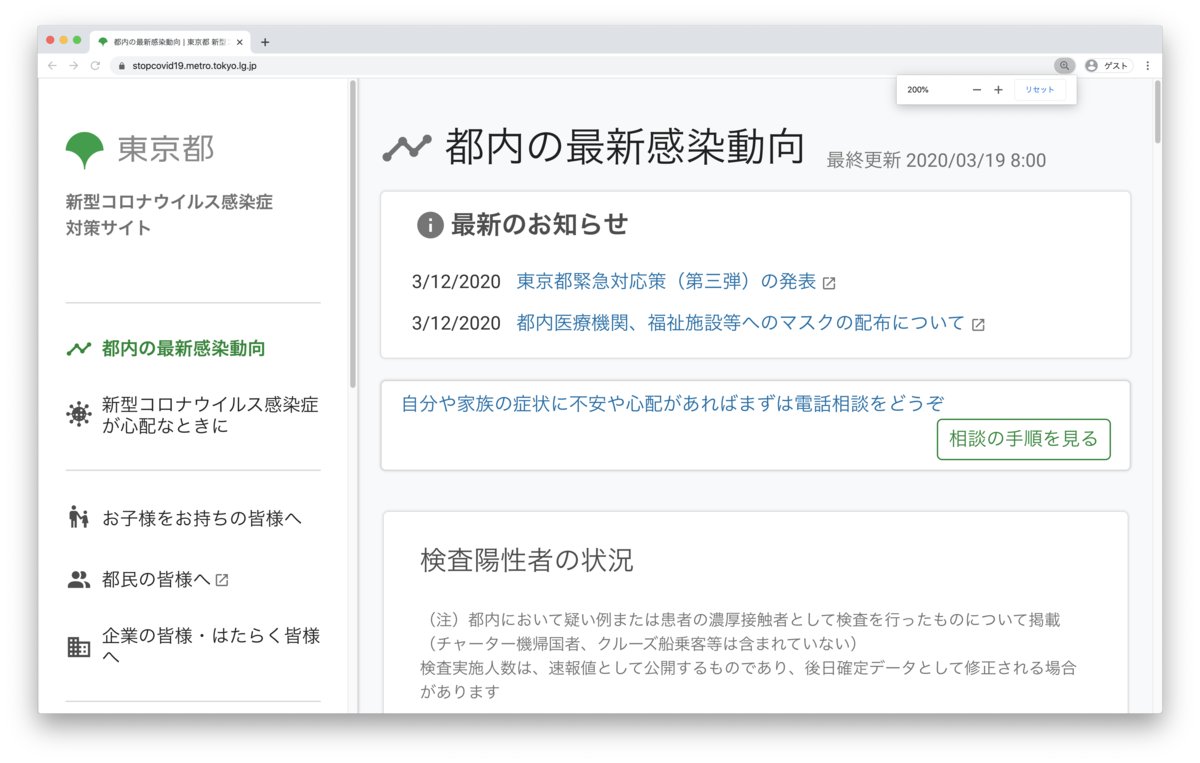The height and width of the screenshot is (763, 1200).
Task: Open the 東京都緊急対応策（第三弾）の発表 link
Action: pos(662,281)
